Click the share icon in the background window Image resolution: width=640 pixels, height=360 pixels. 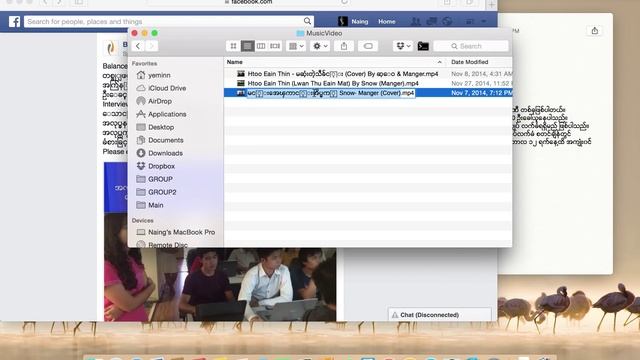(595, 31)
